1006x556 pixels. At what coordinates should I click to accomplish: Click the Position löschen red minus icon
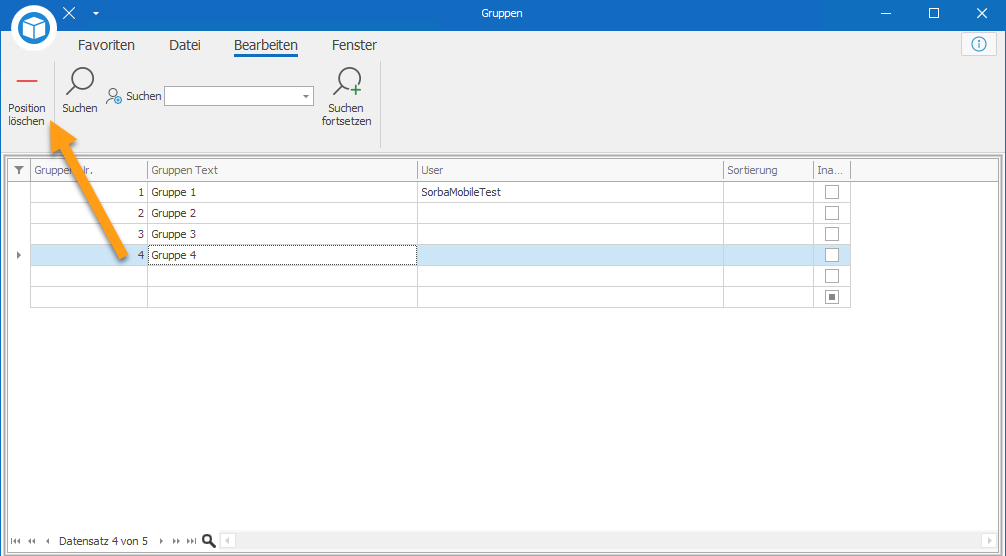coord(27,81)
